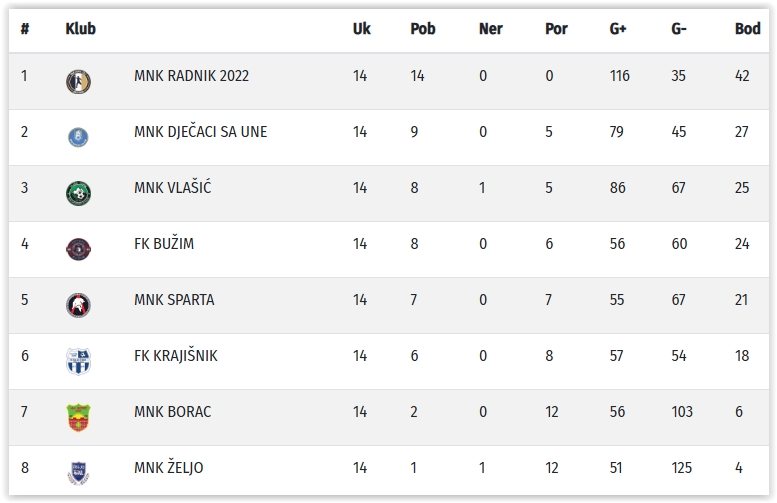Select the FK KRAJIŠNIK team name

point(175,356)
